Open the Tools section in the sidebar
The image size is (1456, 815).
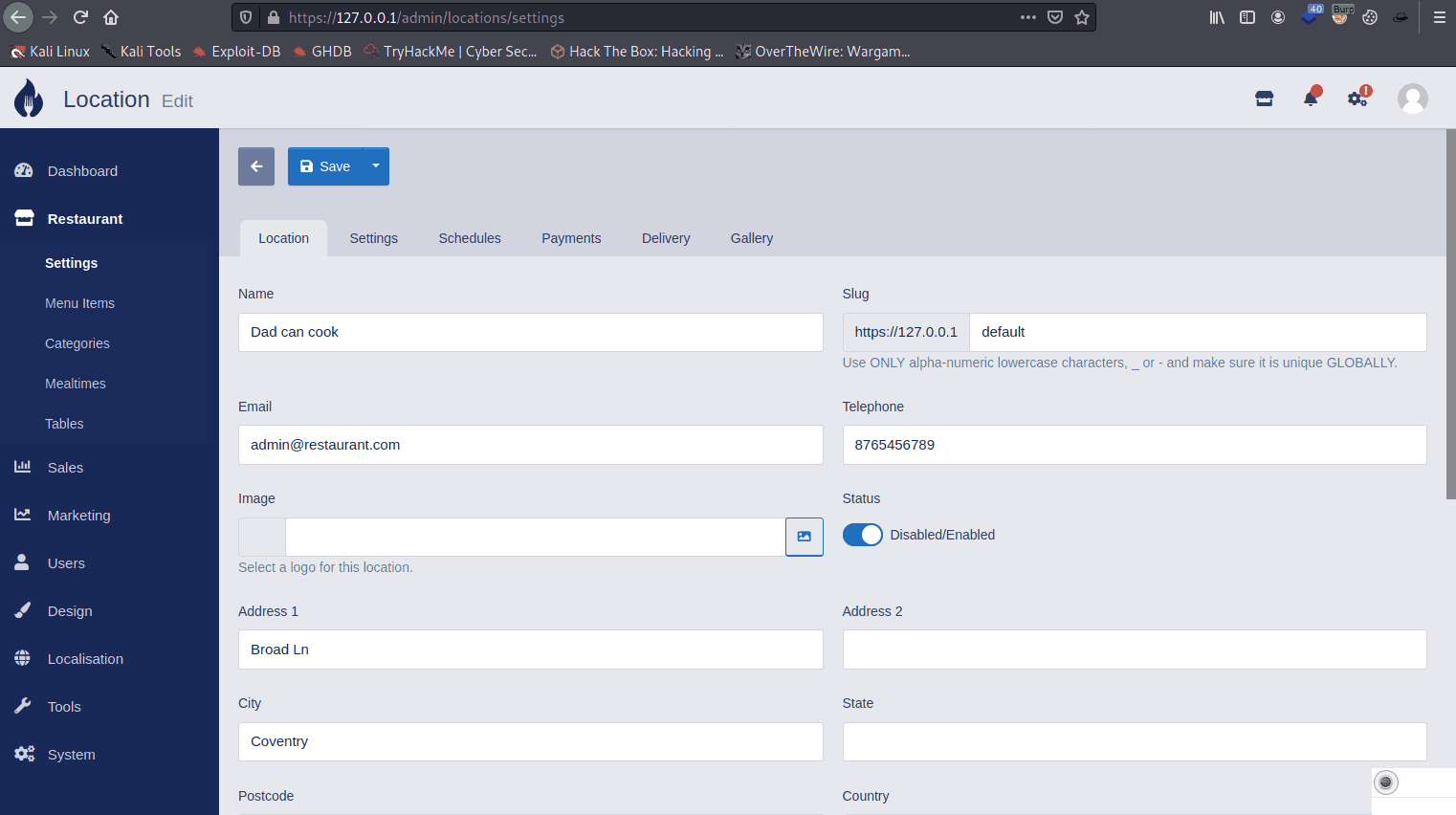tap(63, 706)
